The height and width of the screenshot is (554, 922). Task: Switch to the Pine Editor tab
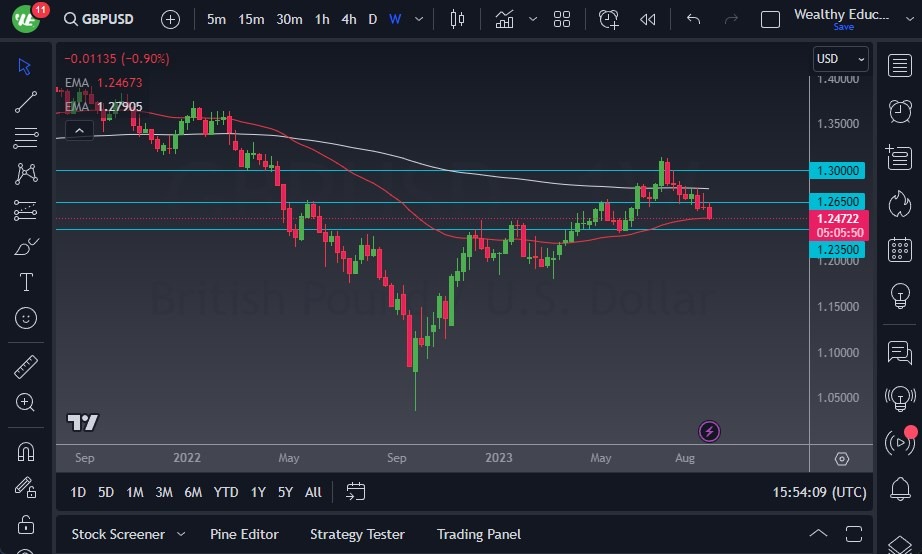(x=244, y=534)
